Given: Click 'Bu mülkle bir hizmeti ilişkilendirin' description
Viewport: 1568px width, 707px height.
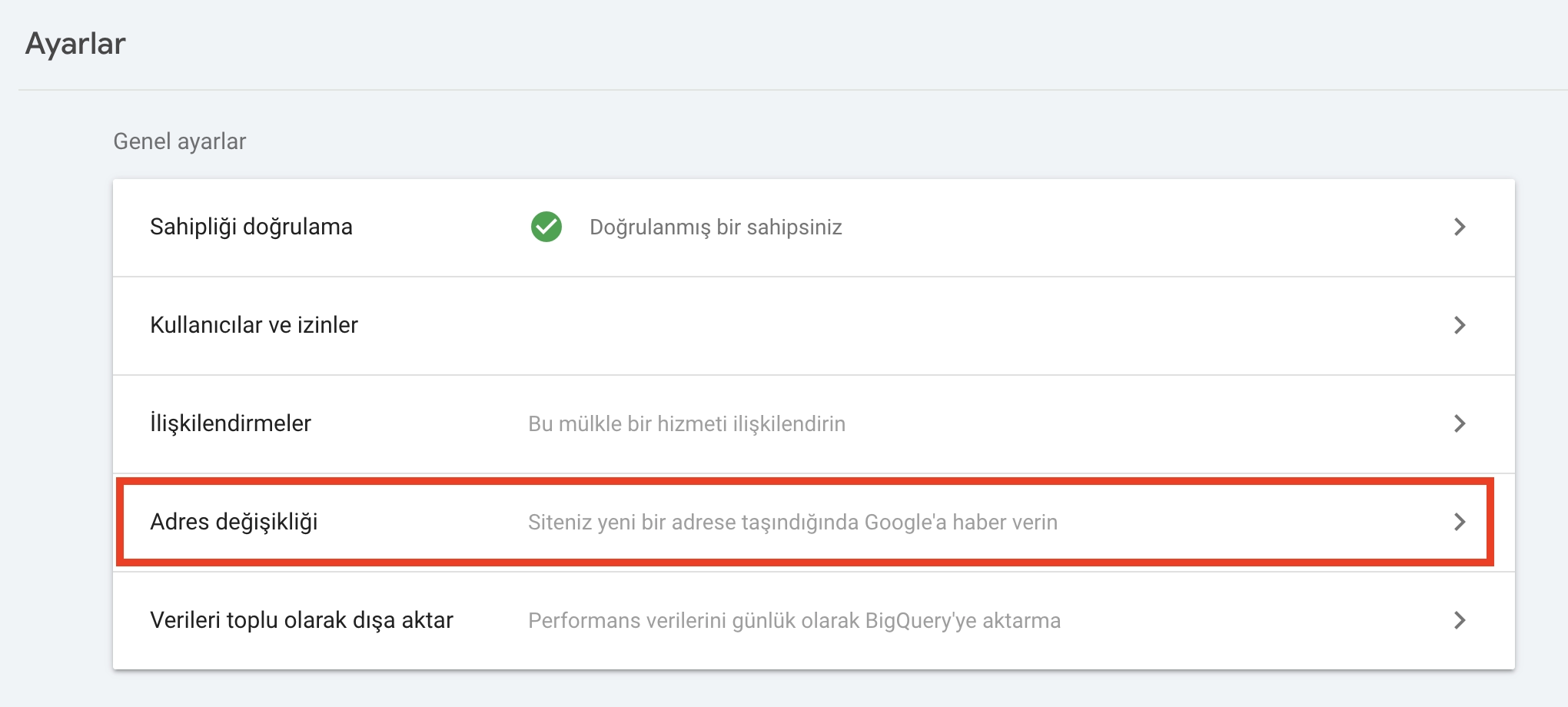Looking at the screenshot, I should tap(686, 424).
